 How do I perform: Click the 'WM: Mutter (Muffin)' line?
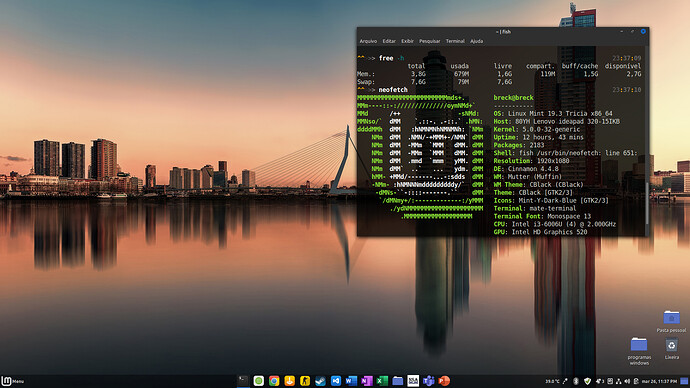pyautogui.click(x=528, y=177)
